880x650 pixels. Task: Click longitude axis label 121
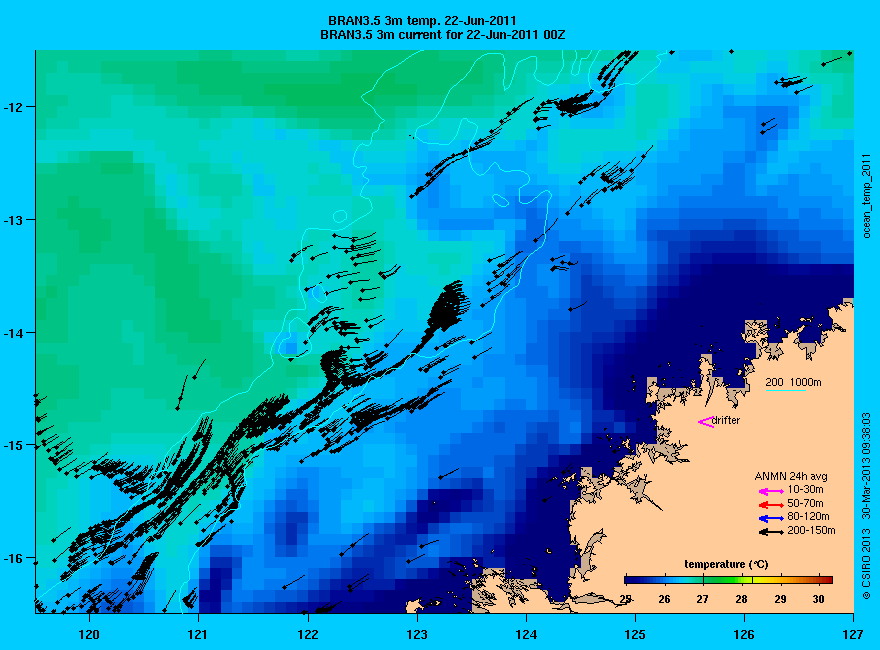[198, 635]
